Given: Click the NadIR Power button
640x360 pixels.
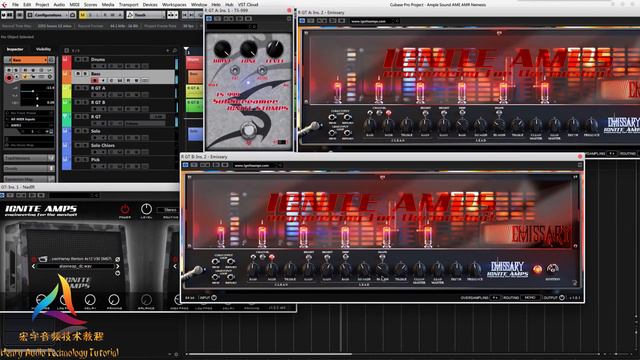Looking at the screenshot, I should (125, 210).
